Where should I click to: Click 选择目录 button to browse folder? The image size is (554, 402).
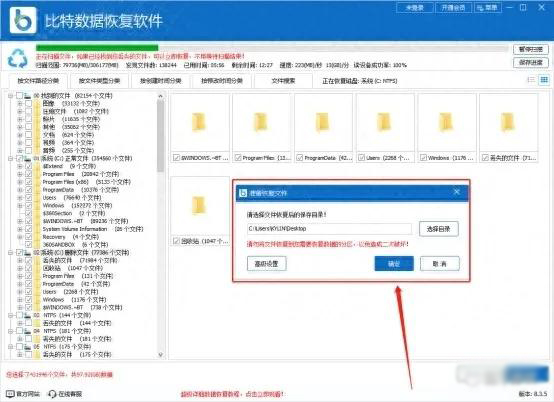point(438,229)
